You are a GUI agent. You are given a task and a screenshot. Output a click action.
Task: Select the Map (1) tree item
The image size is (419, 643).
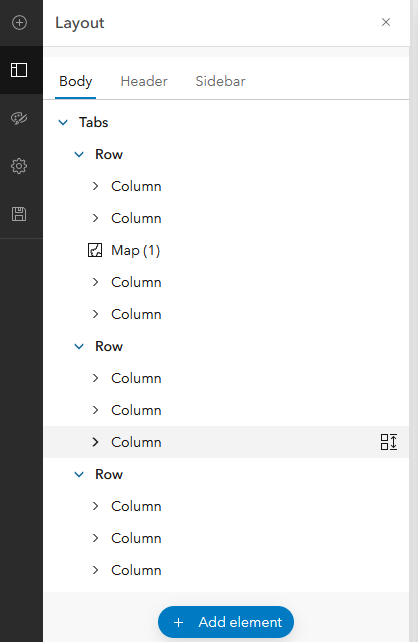226,250
